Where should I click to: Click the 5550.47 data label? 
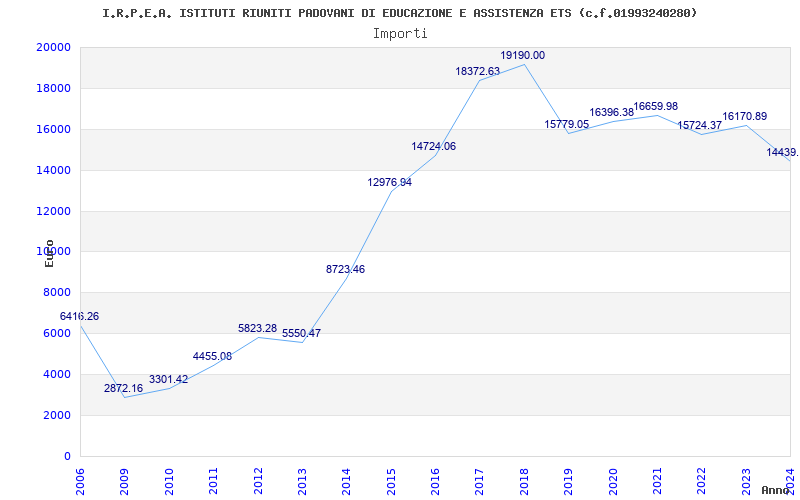pyautogui.click(x=302, y=333)
